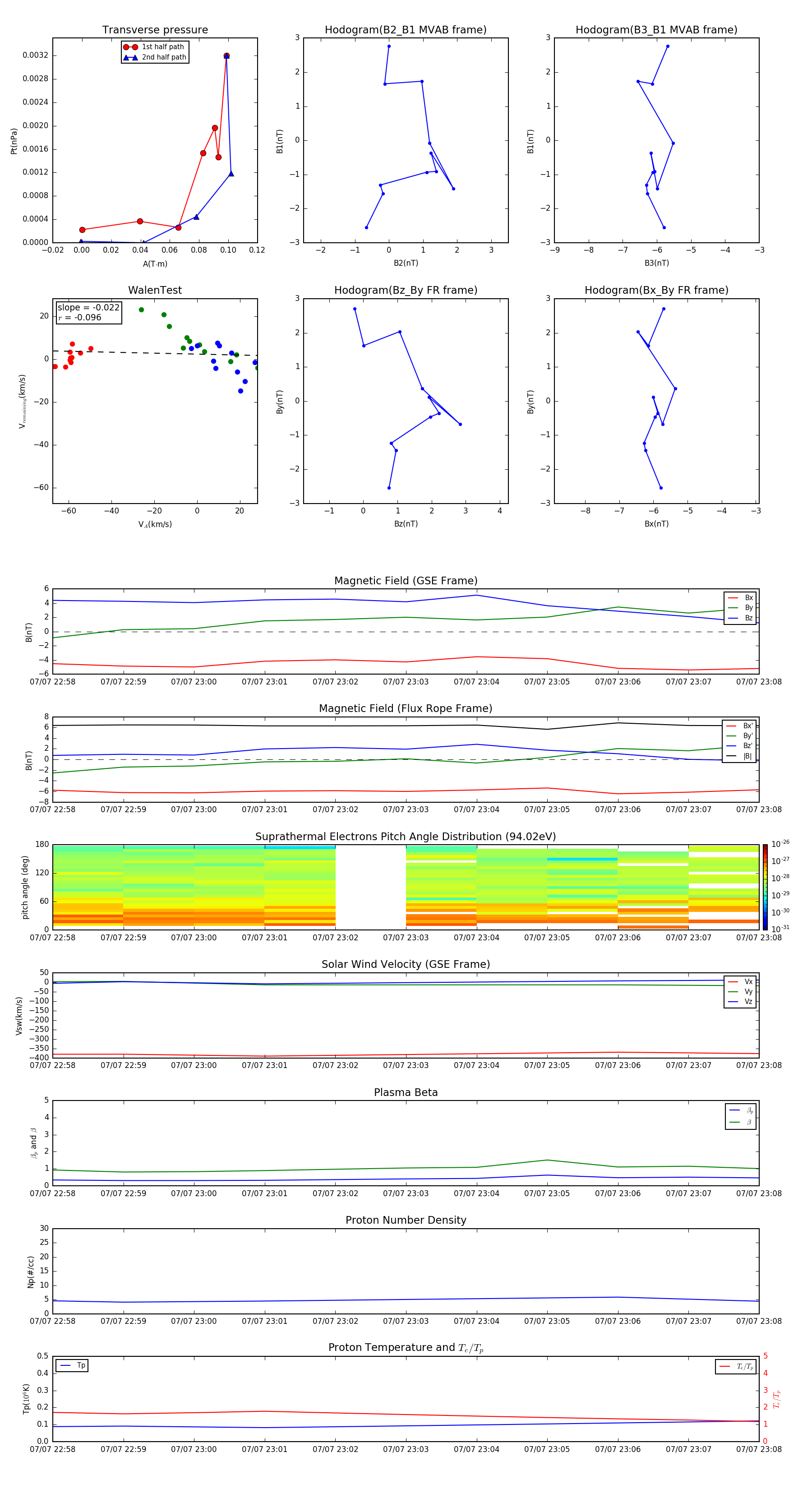The image size is (812, 1489).
Task: Click the 'B3(nT)' x-axis label
Action: (656, 263)
